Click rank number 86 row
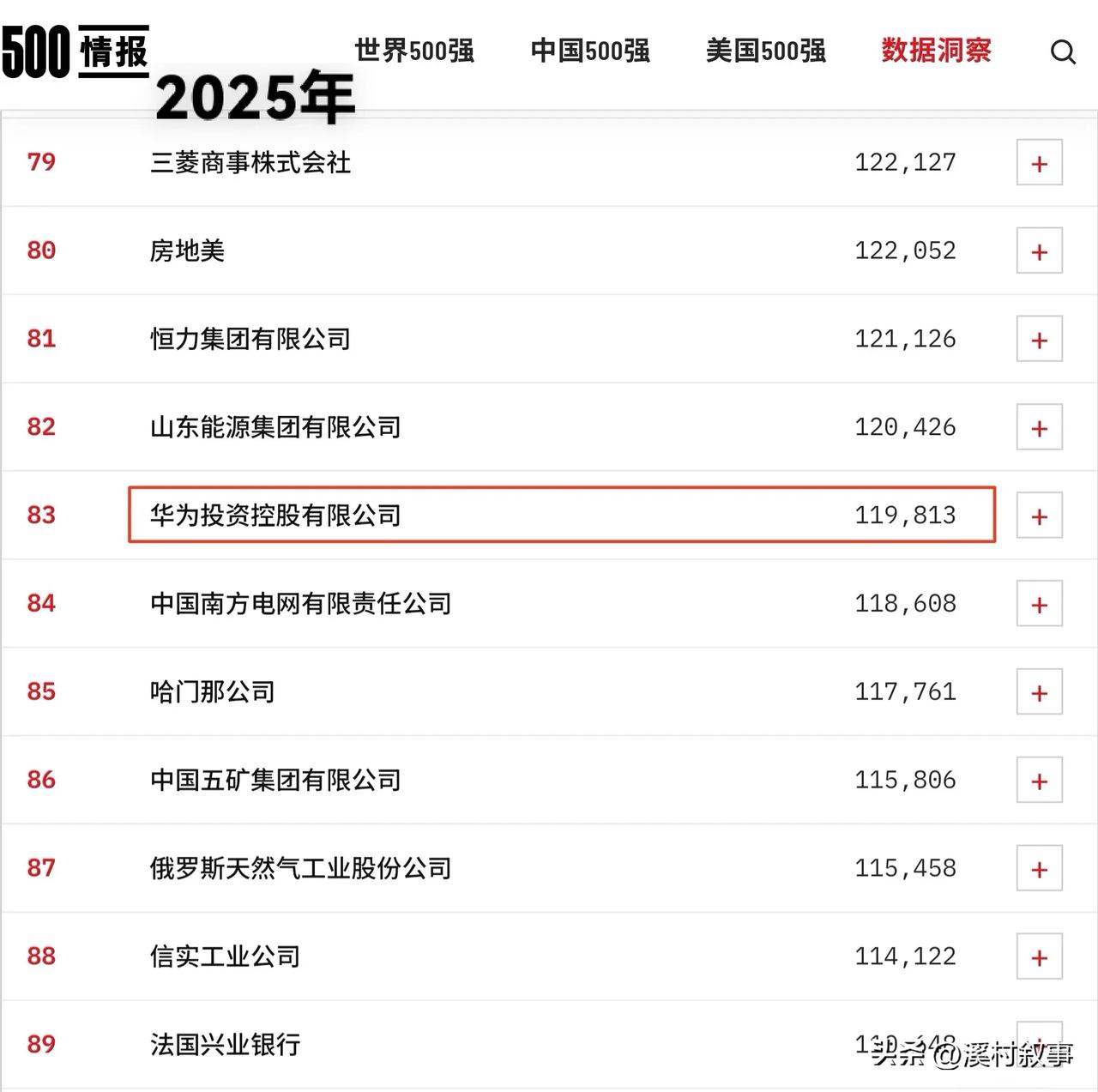Screen dimensions: 1098x1092 [x=41, y=780]
